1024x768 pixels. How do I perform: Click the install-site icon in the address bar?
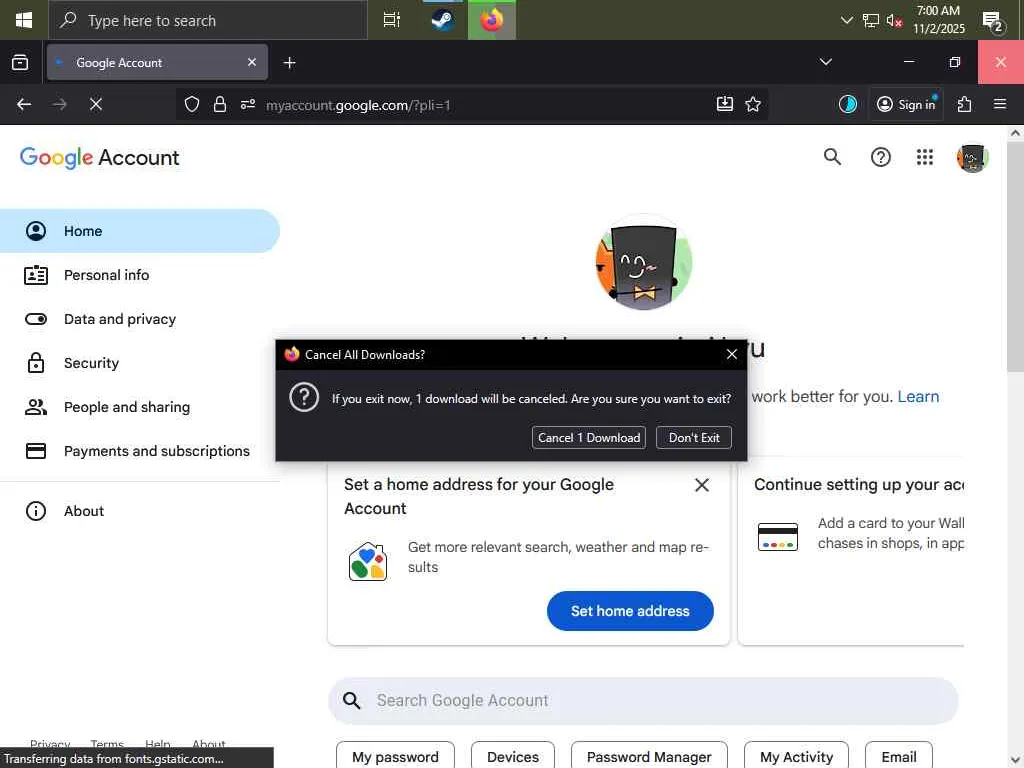click(x=725, y=104)
